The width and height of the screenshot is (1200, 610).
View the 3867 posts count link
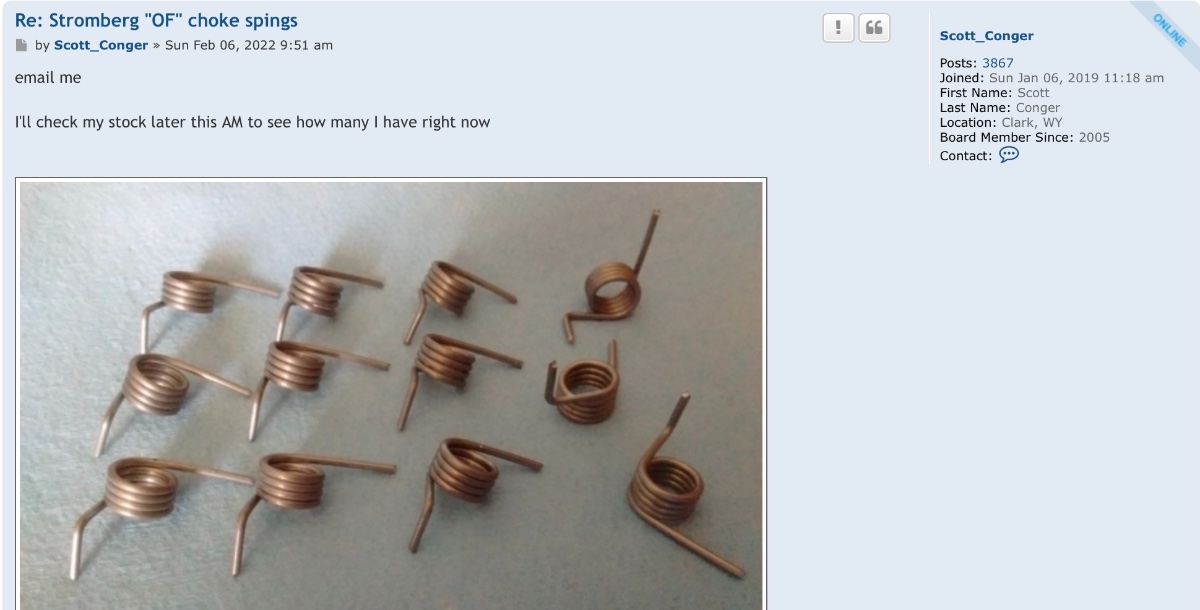[998, 63]
